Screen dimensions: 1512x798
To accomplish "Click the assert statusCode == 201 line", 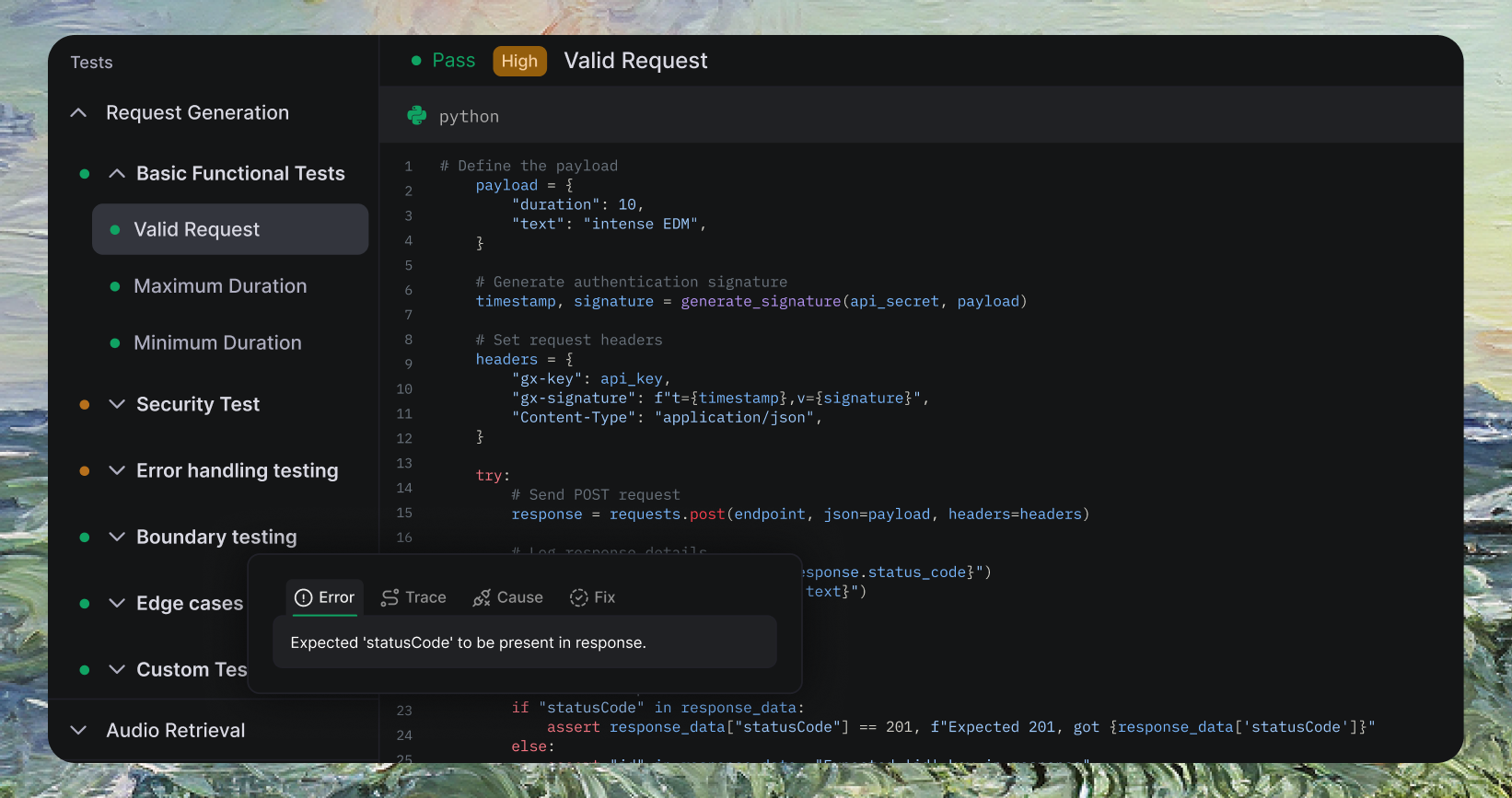I will [x=960, y=726].
